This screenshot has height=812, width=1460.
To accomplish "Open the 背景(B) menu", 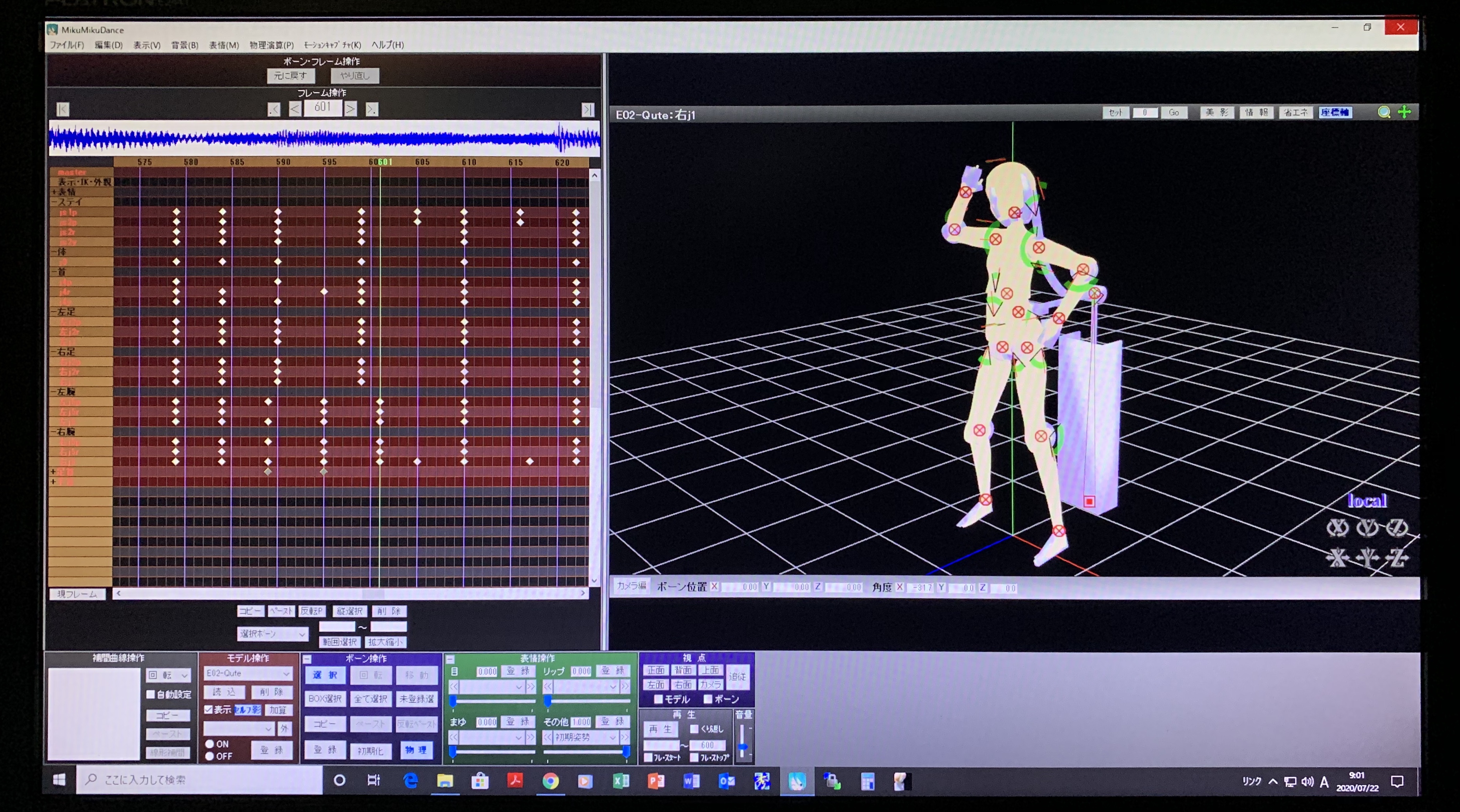I will 185,45.
